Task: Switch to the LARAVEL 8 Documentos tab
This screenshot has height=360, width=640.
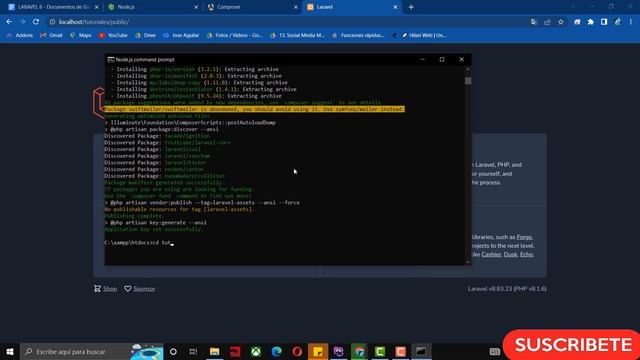Action: click(x=53, y=7)
